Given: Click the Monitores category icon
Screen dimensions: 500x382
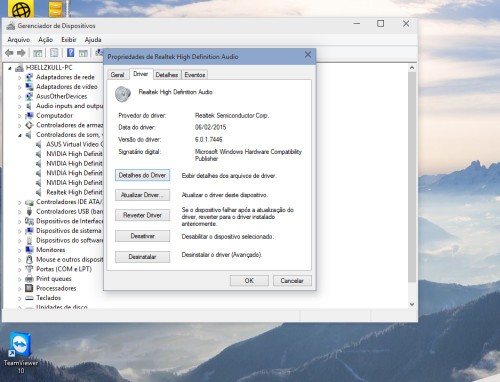Looking at the screenshot, I should tap(29, 250).
